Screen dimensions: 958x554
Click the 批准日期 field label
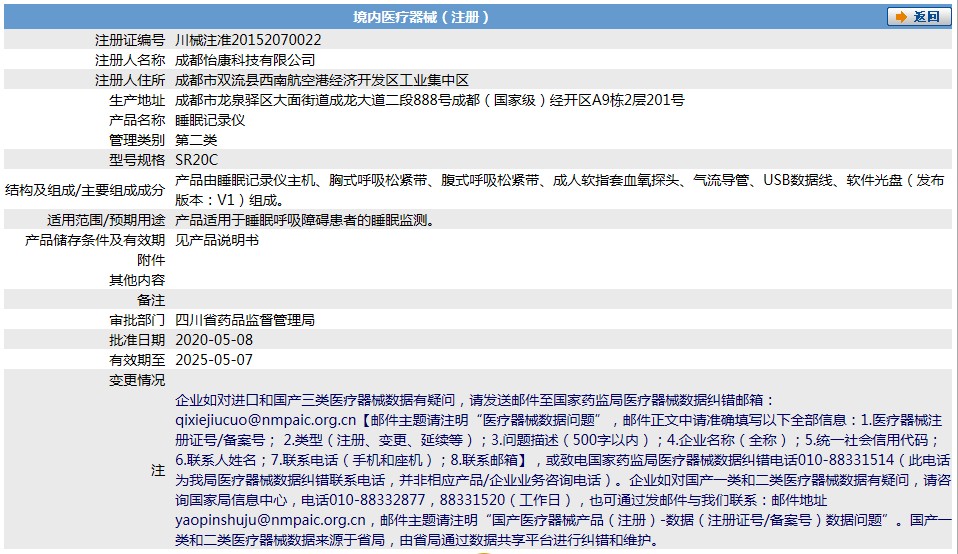(137, 340)
